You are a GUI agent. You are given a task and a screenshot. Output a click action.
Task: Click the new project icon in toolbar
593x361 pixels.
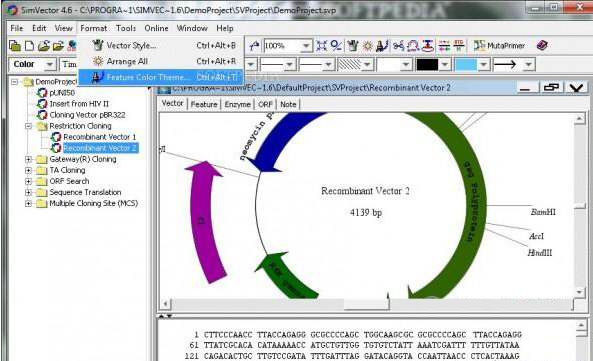pos(14,46)
